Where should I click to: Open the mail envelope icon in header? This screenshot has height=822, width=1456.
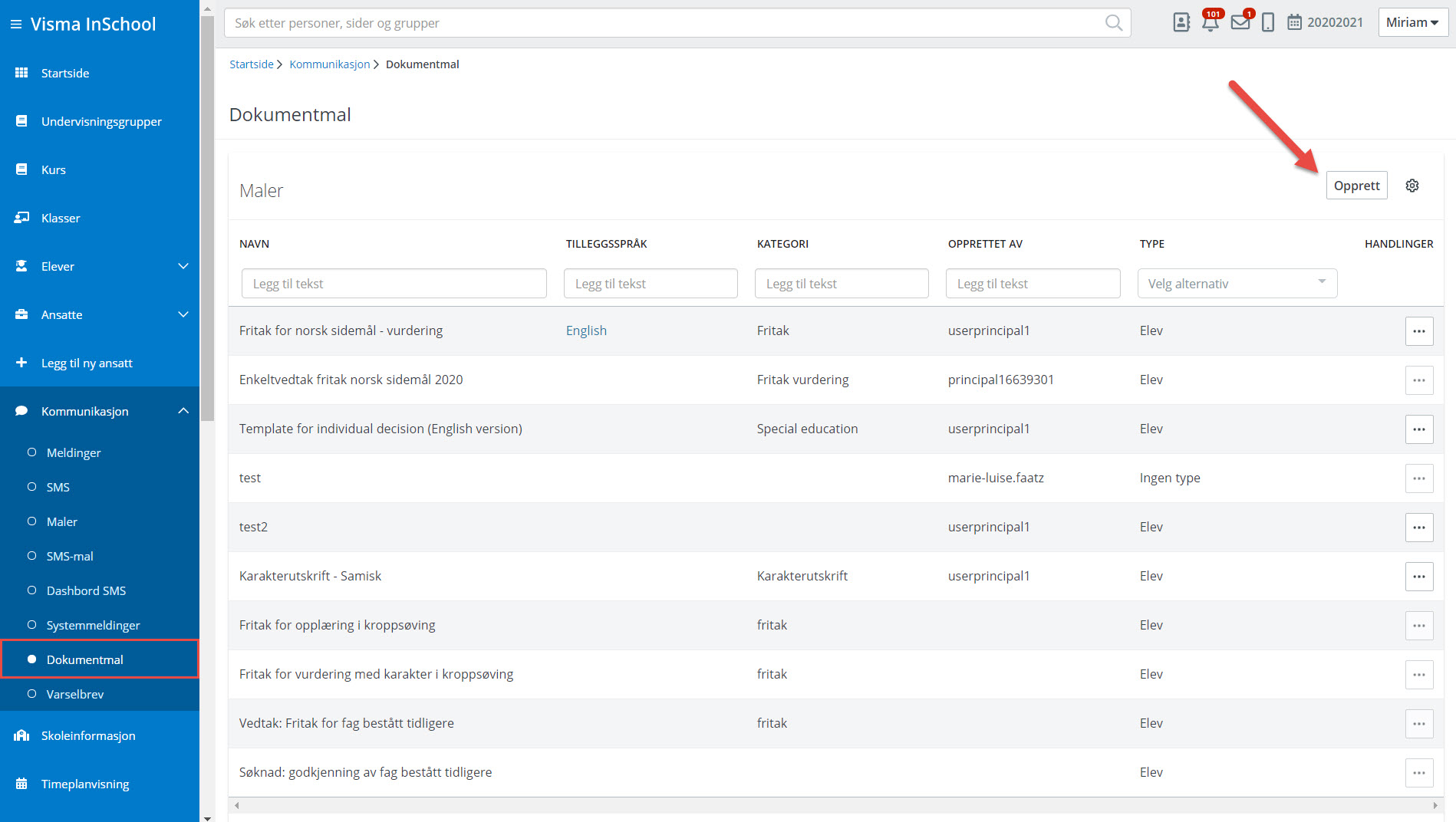[1240, 22]
